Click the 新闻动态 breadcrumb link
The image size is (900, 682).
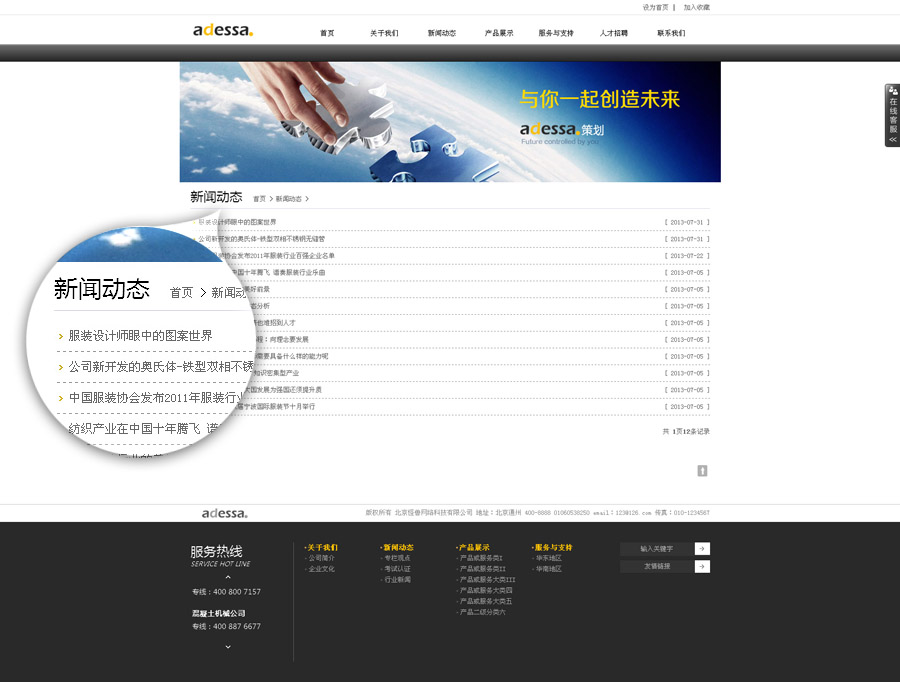pyautogui.click(x=288, y=199)
